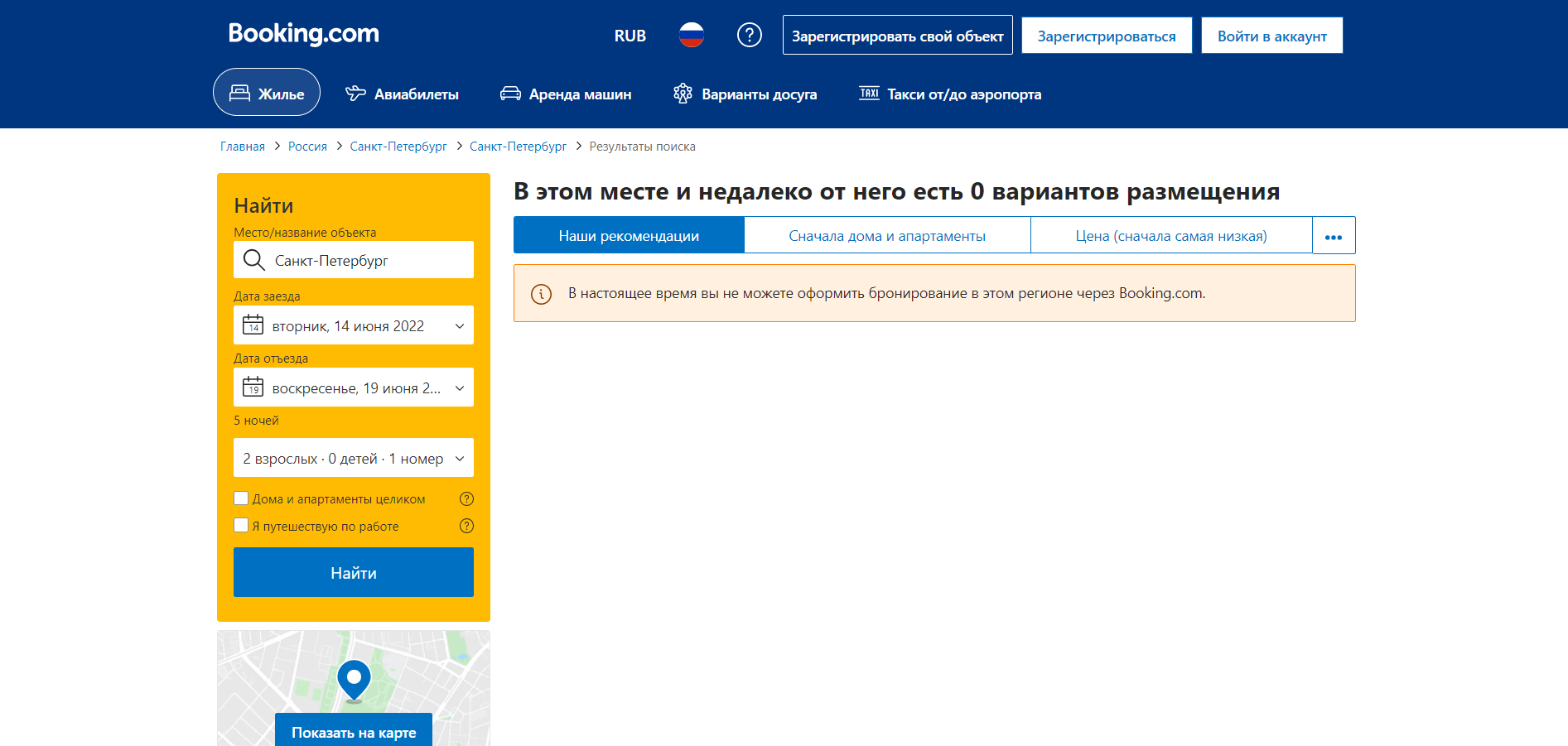Open help via question mark icon
This screenshot has width=1568, height=746.
coord(750,35)
